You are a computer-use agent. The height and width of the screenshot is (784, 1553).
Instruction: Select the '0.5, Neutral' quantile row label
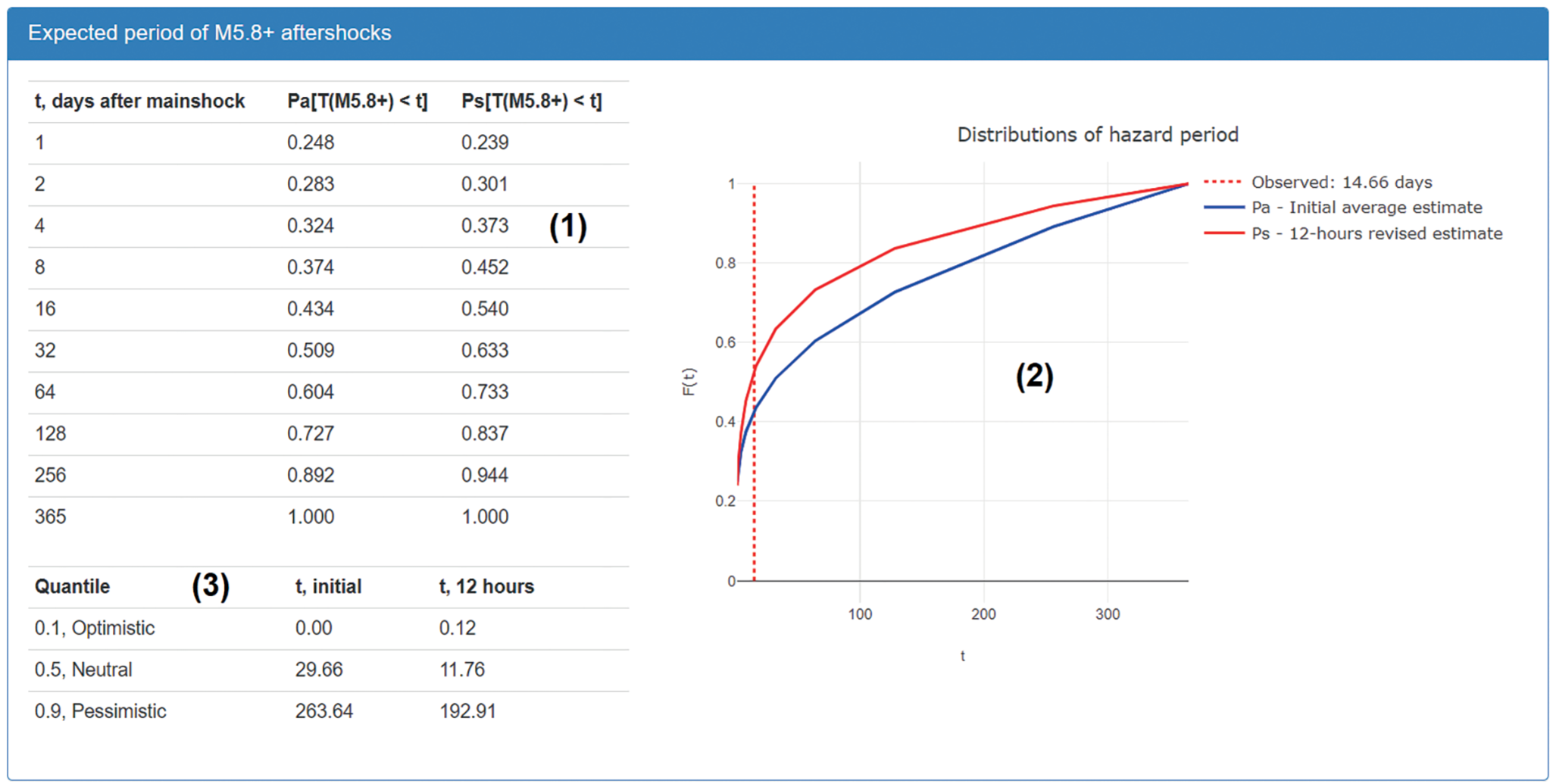tap(83, 670)
